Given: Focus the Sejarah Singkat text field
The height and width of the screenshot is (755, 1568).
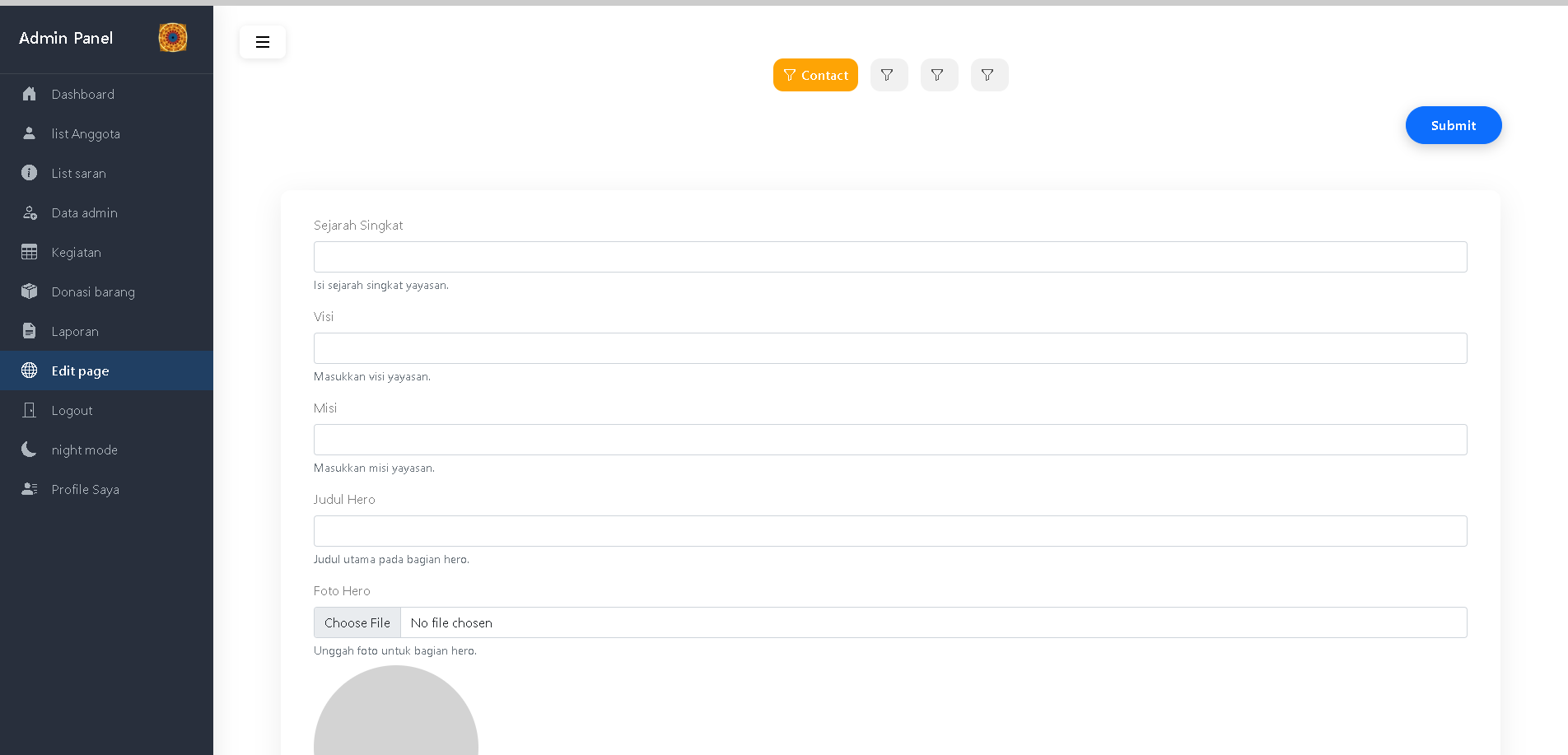Looking at the screenshot, I should 889,257.
